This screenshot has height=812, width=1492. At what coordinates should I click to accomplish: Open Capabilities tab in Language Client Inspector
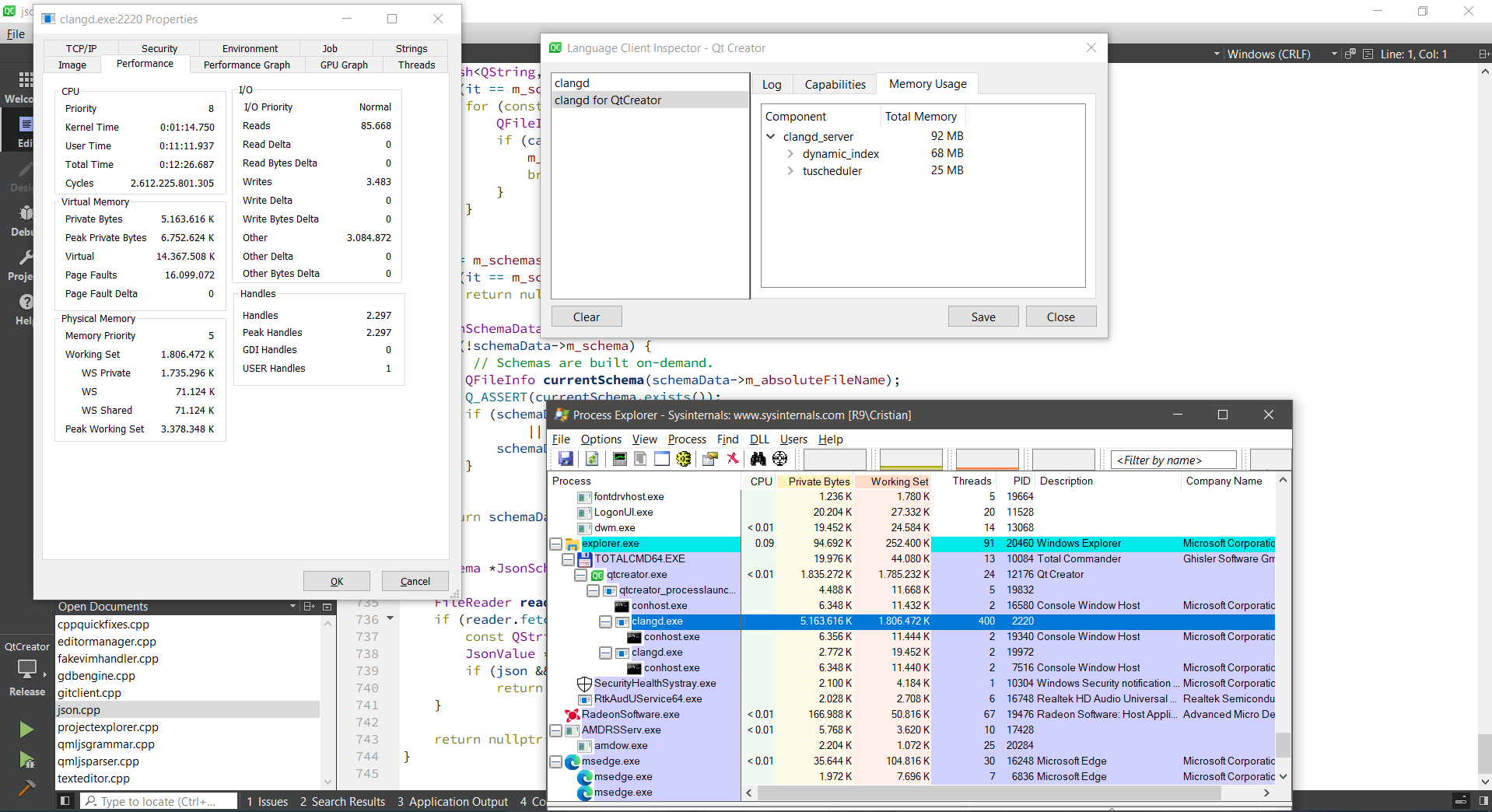coord(835,85)
